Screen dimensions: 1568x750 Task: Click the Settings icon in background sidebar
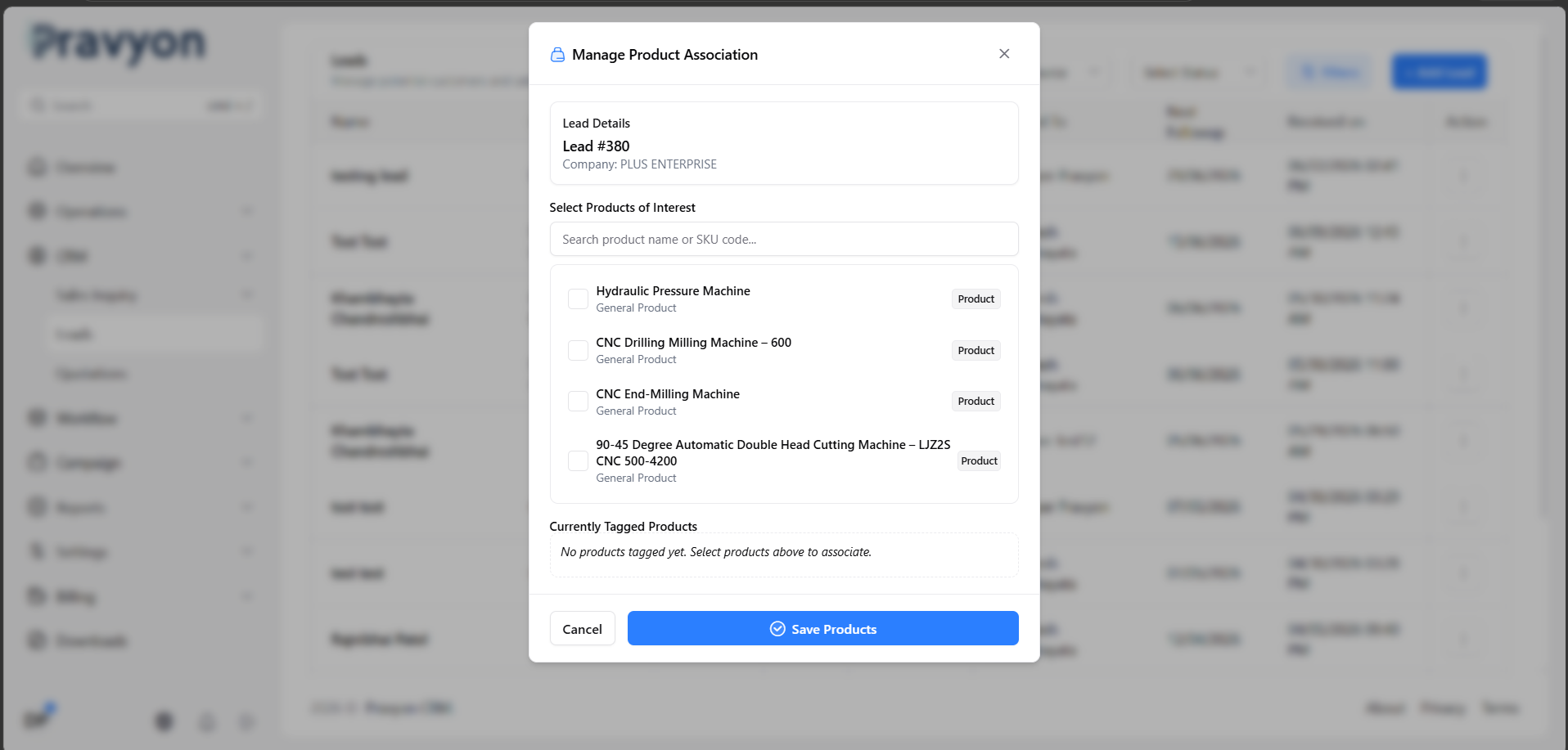point(38,552)
